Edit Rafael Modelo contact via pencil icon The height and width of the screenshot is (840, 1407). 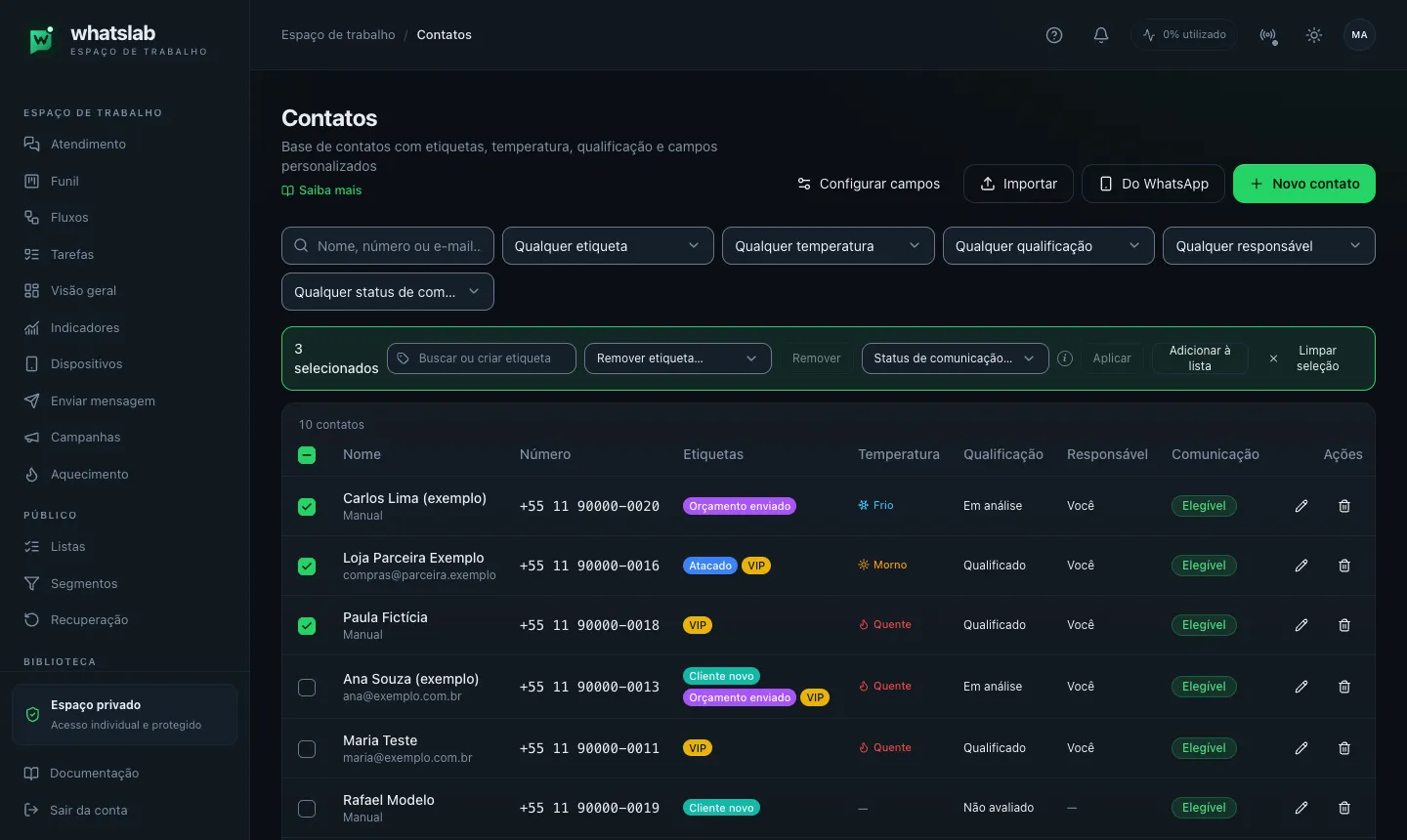tap(1301, 808)
